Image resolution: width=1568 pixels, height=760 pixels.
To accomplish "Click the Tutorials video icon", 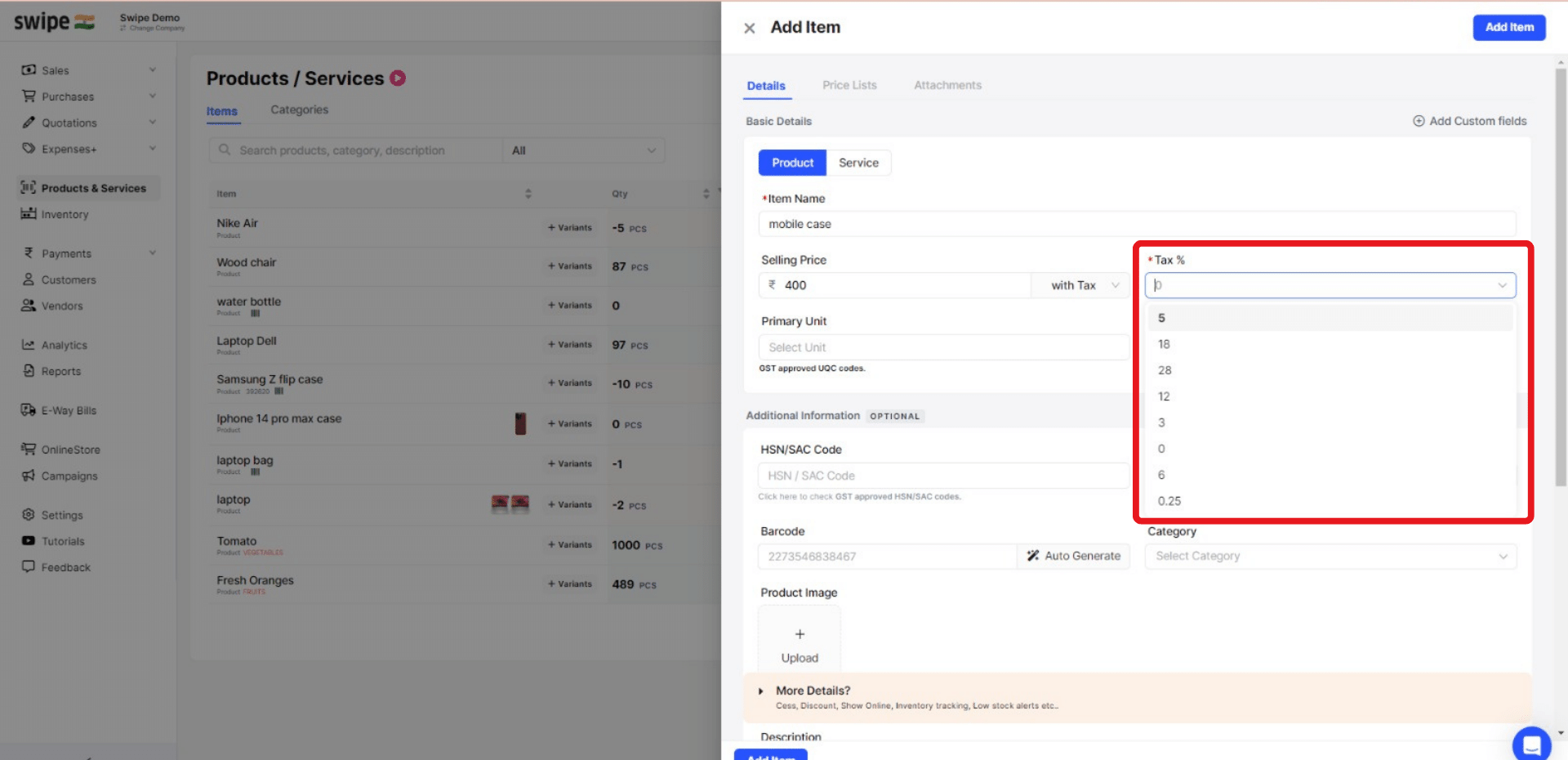I will coord(29,541).
